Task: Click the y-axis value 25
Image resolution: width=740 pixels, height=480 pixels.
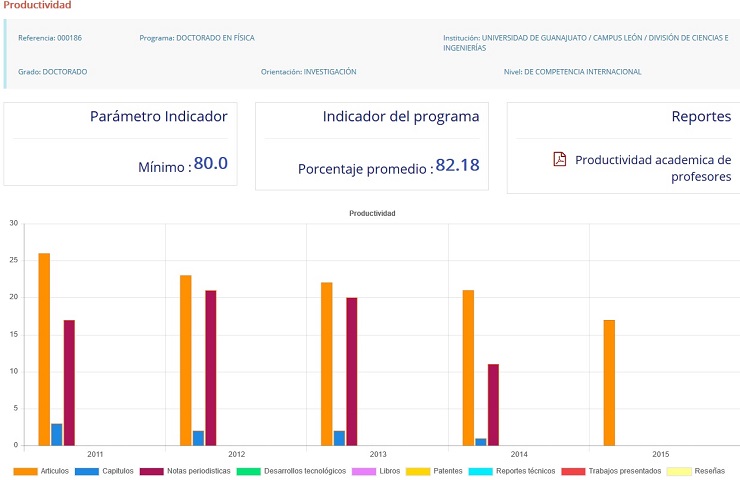Action: (x=14, y=260)
